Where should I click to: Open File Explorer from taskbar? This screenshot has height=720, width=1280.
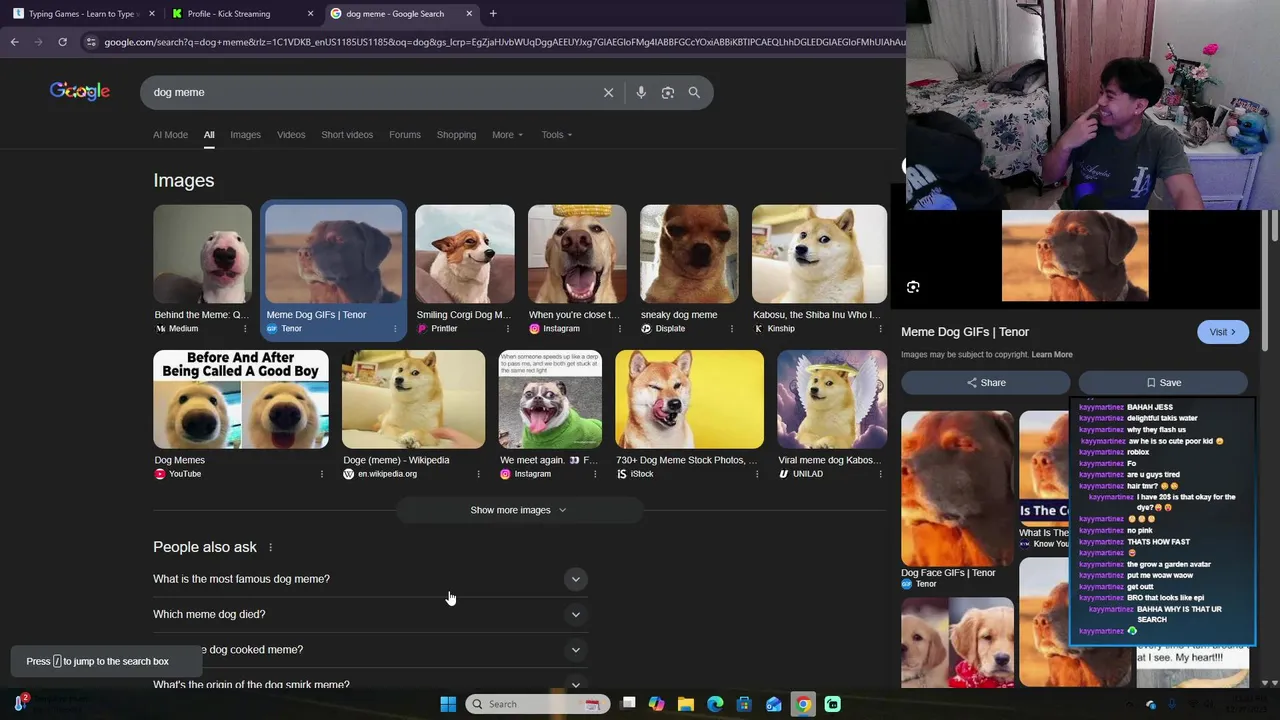click(x=686, y=704)
